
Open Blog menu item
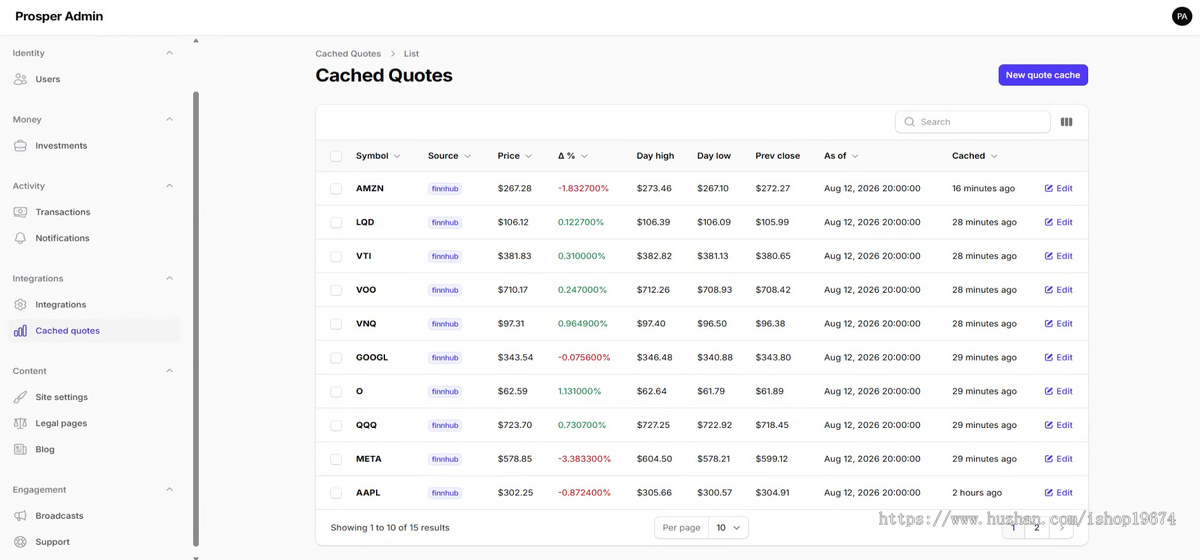(95, 449)
